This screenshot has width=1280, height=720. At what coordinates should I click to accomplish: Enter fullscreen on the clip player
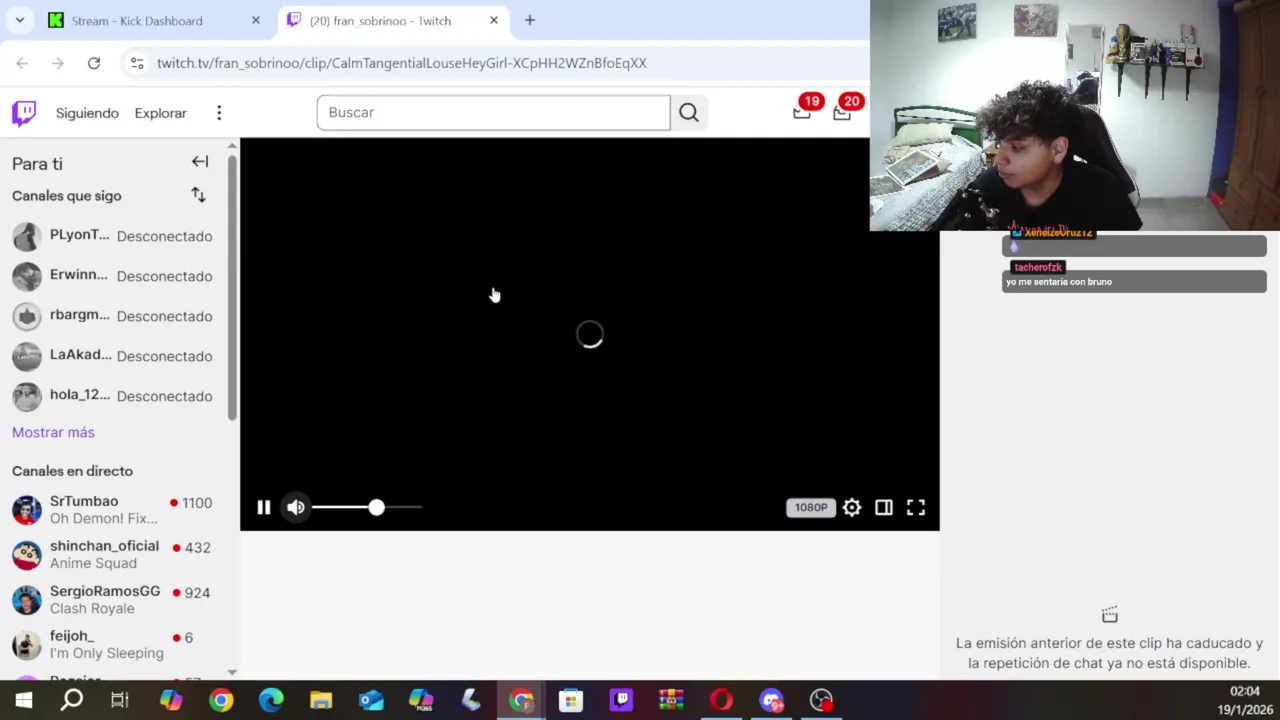point(916,508)
